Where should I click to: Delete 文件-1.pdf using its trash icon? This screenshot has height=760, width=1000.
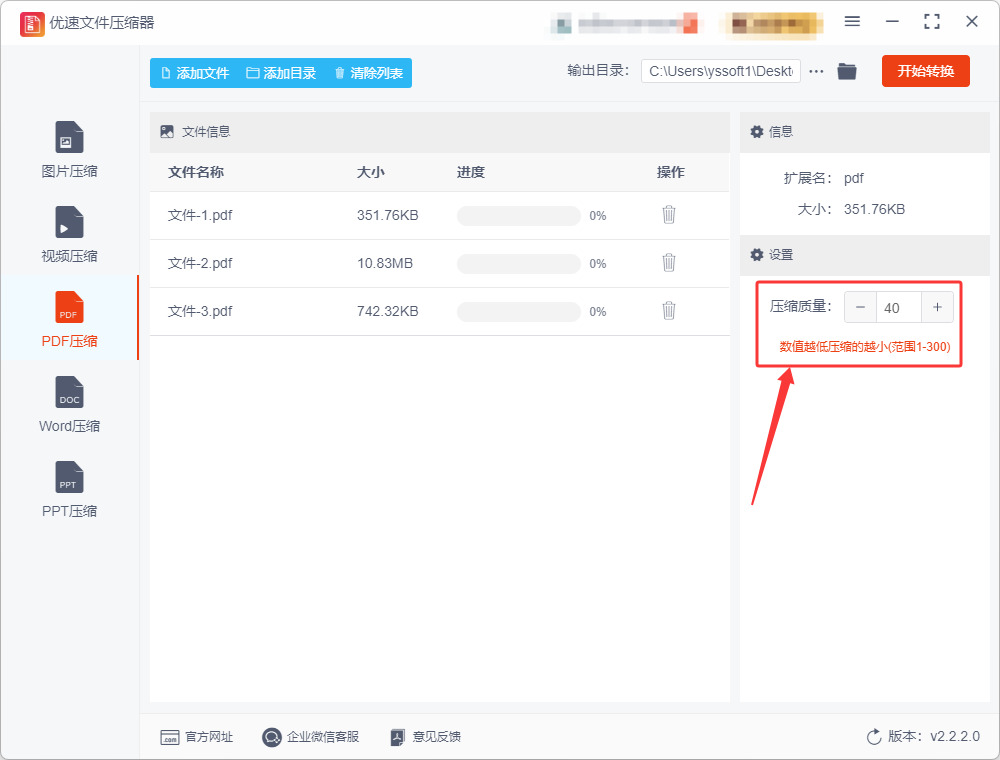(668, 215)
